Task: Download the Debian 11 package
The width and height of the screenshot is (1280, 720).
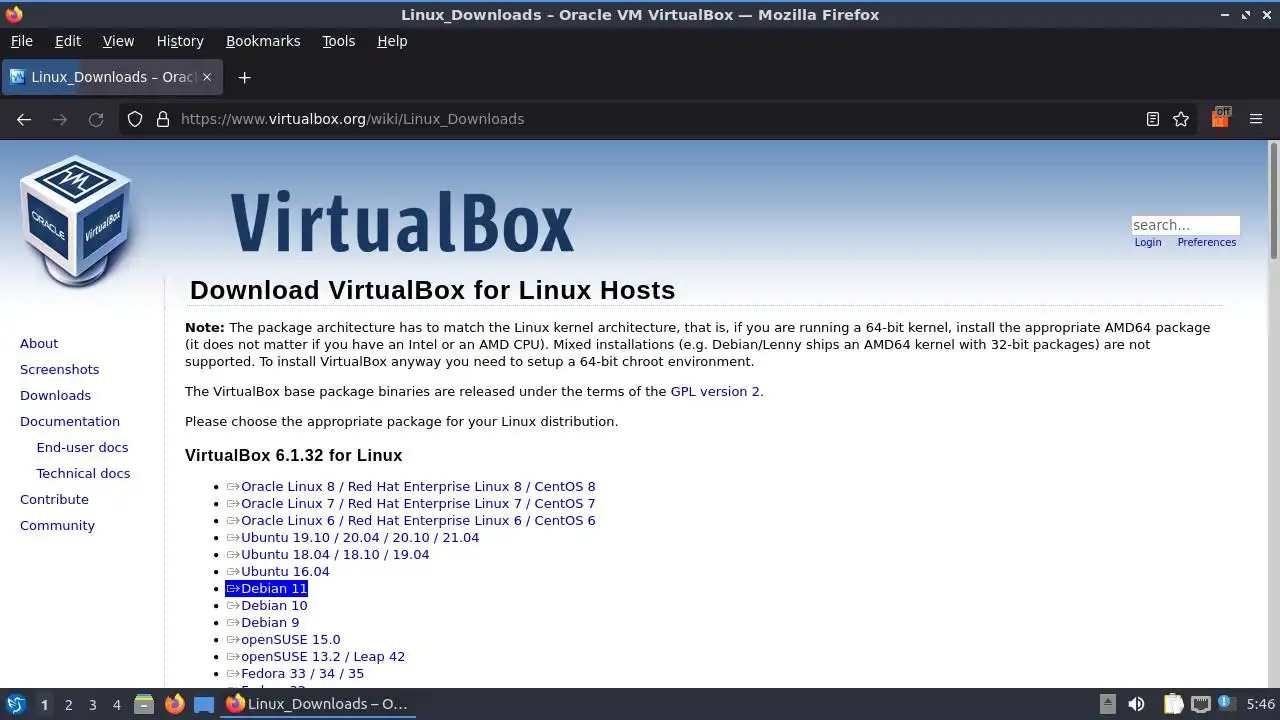Action: tap(267, 588)
